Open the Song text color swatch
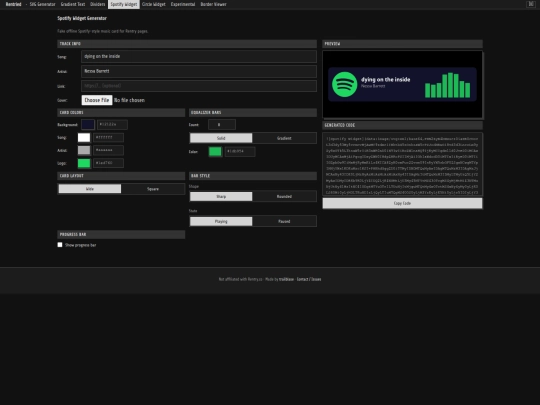Screen dimensions: 540x405 point(84,137)
